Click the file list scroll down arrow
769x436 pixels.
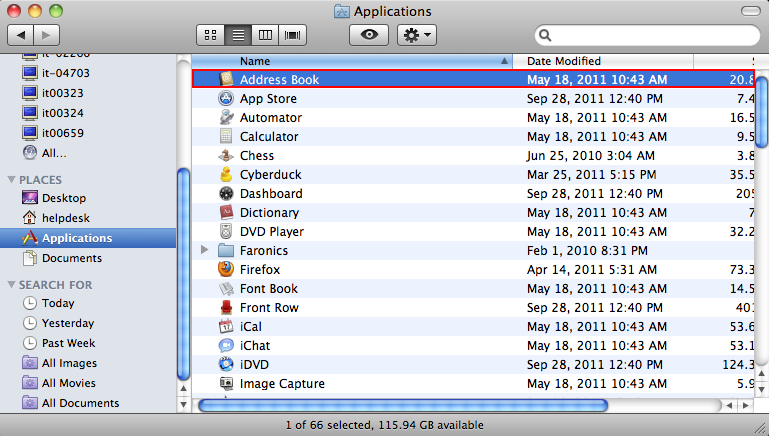[761, 389]
